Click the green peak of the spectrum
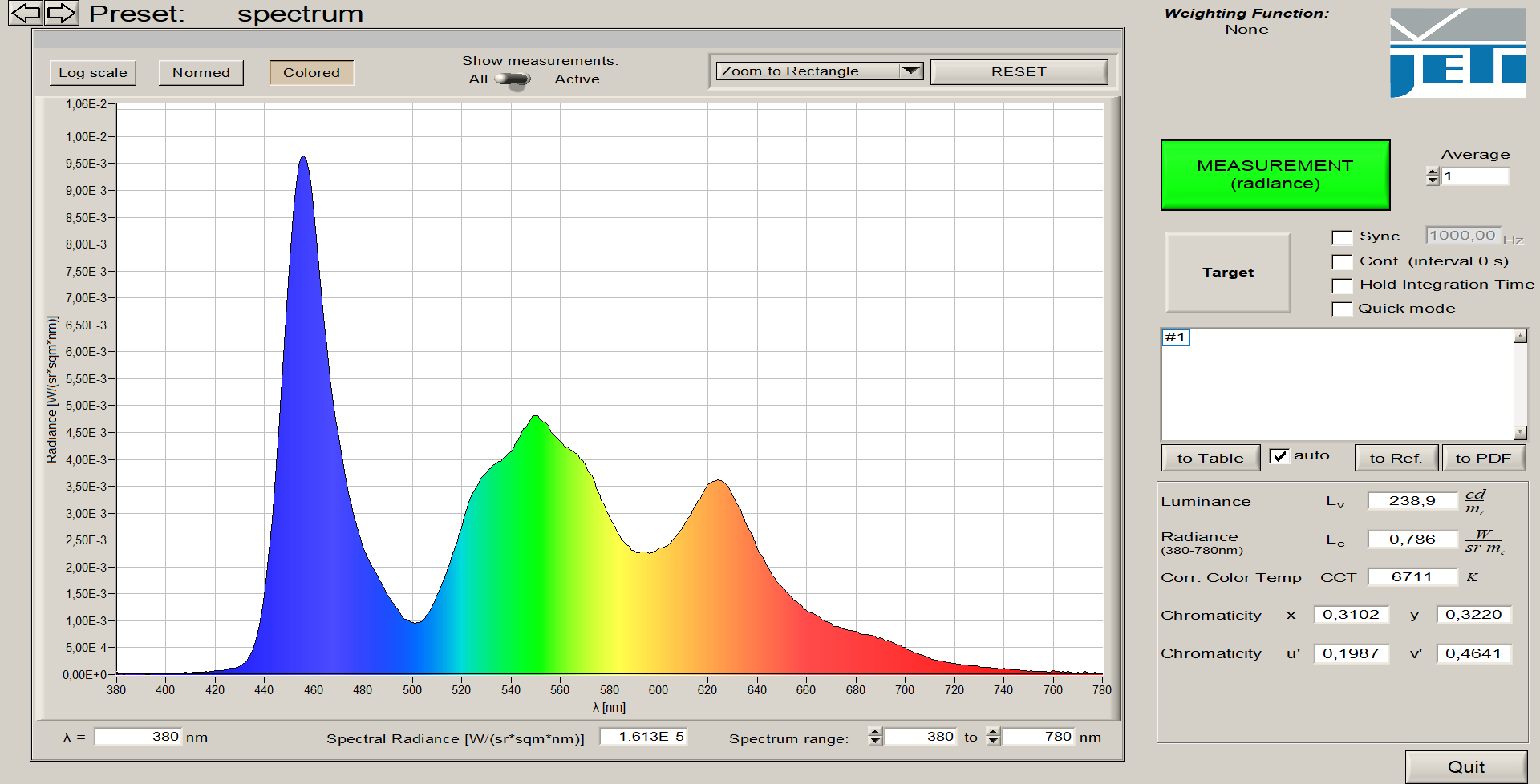This screenshot has width=1540, height=784. pyautogui.click(x=536, y=418)
